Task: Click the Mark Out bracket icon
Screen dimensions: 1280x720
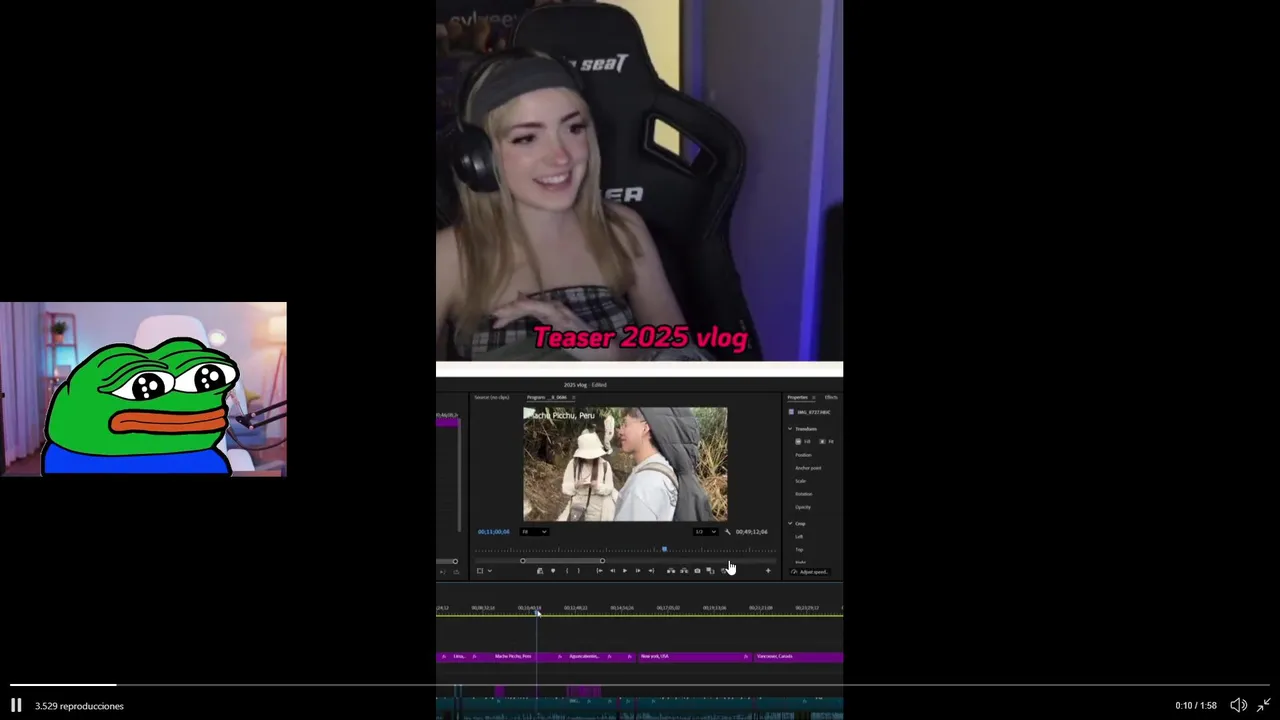Action: pyautogui.click(x=579, y=570)
